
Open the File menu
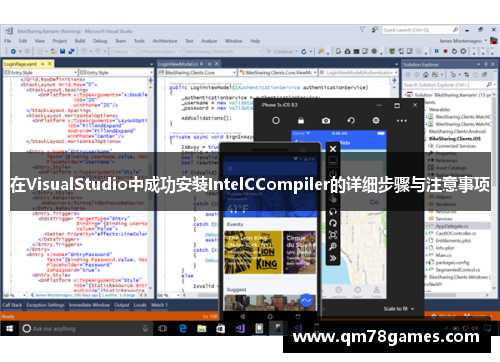(7, 41)
